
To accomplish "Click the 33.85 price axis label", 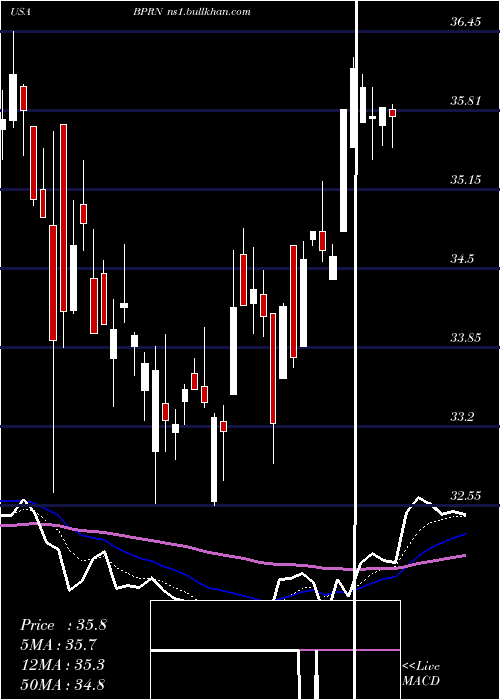I will (x=465, y=338).
